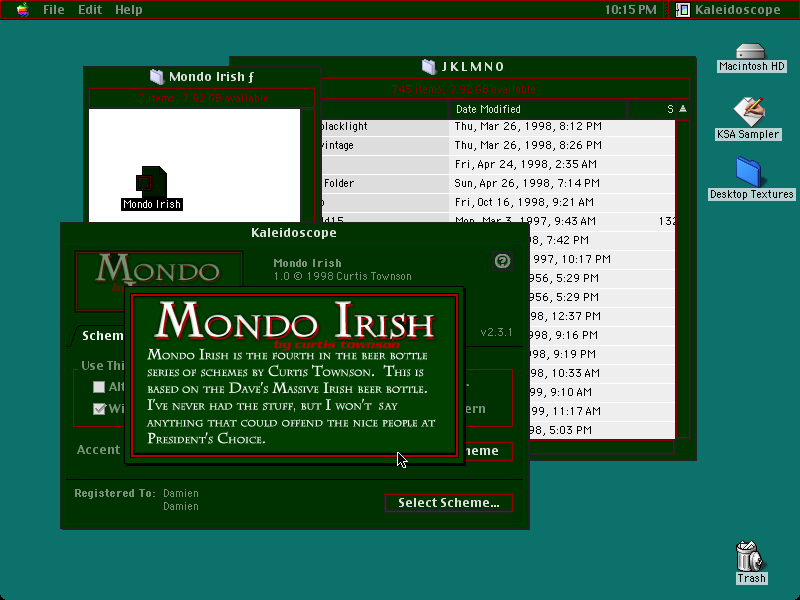800x600 pixels.
Task: Switch to the Scheme tab in Kaleidoscope
Action: click(102, 336)
